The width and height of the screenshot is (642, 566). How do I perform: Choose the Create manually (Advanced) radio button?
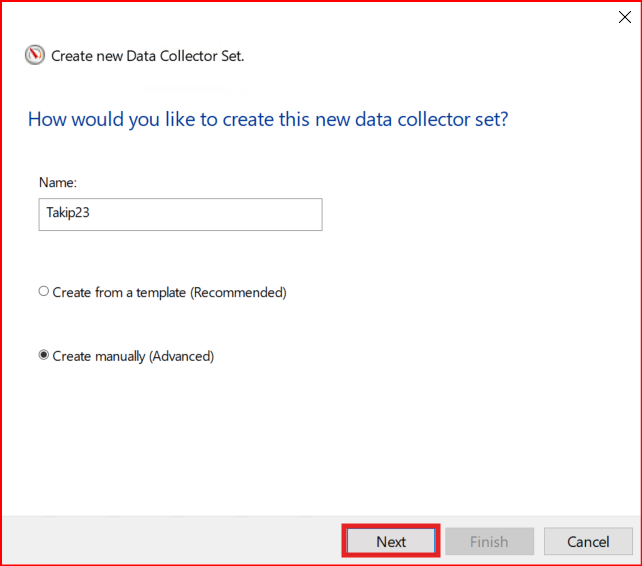(43, 356)
